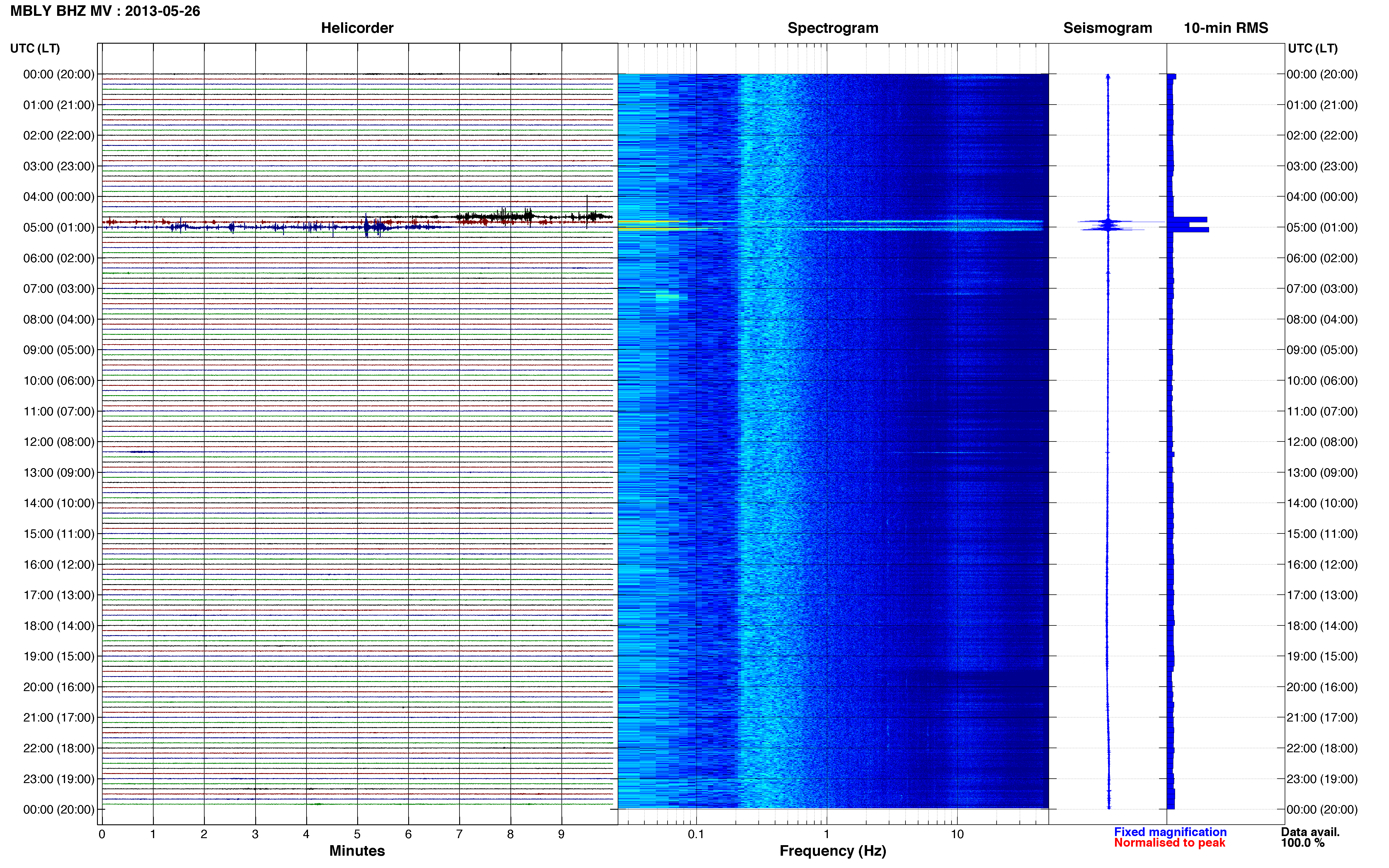Click the frequency tick label '10'
1389x868 pixels.
(x=957, y=834)
